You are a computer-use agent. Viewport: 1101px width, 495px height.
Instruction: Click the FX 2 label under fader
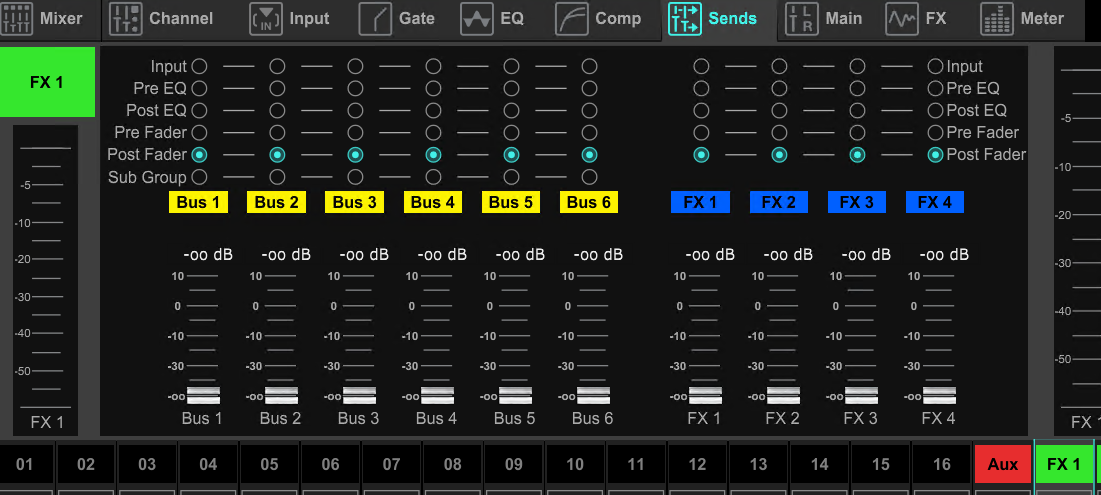point(783,418)
